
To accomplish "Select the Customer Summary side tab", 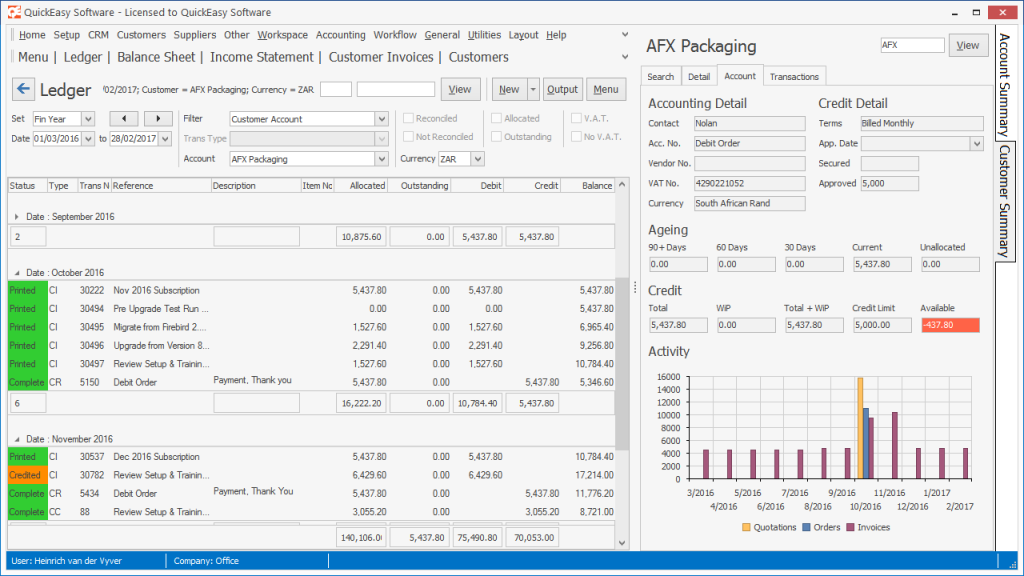I will (1004, 200).
